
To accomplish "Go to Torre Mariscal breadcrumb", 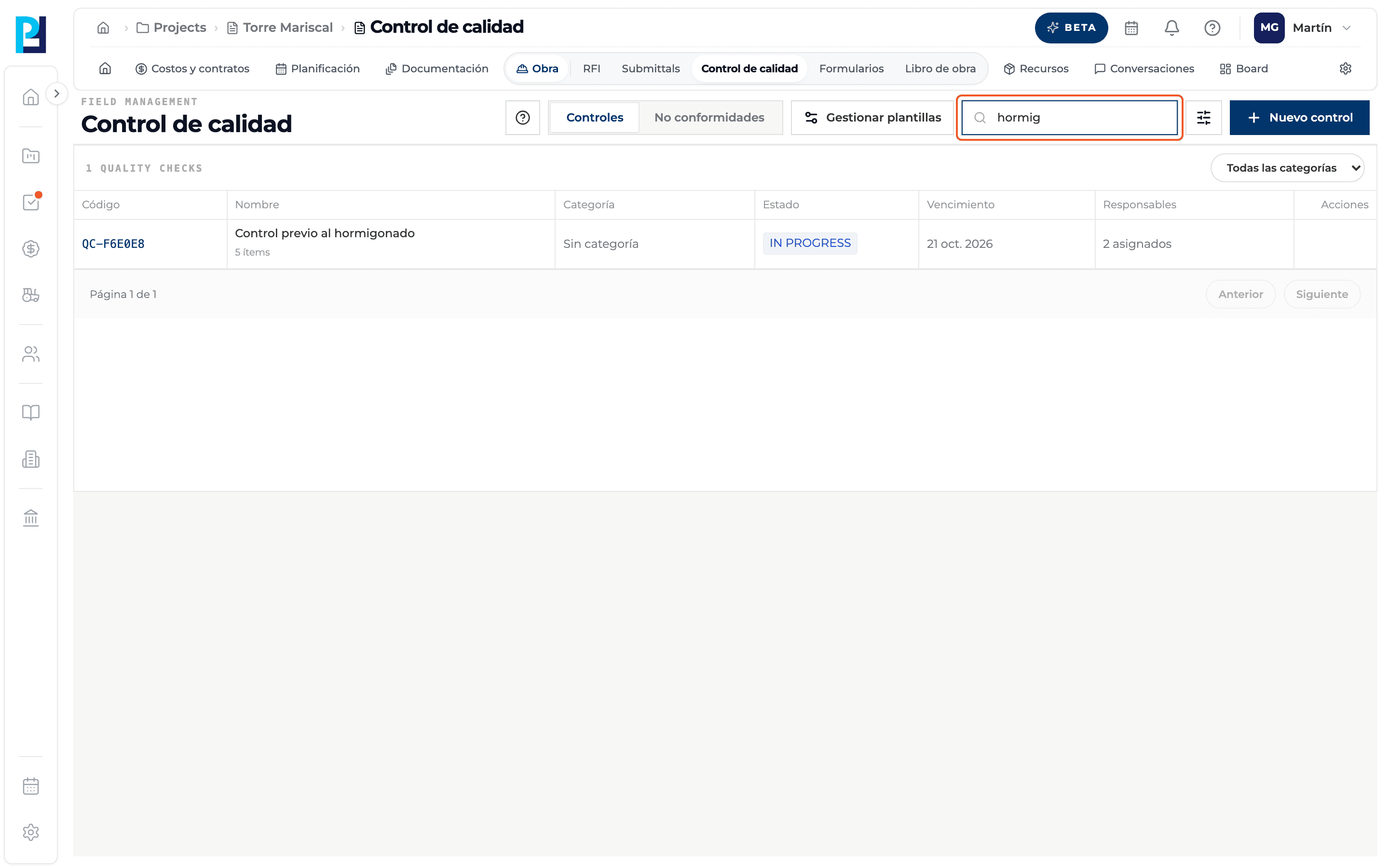I will coord(280,27).
